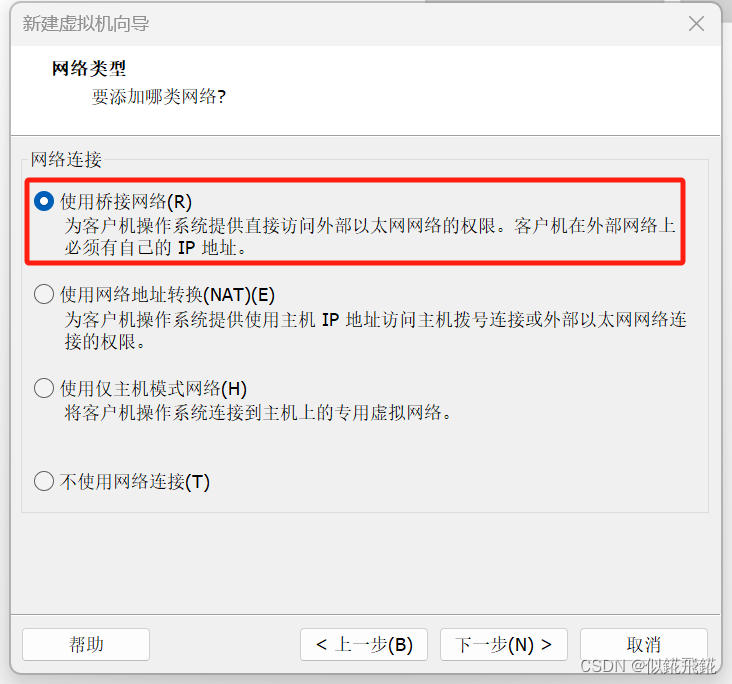
Task: Click the 使用网络地址转换(NAT)(E) label text
Action: pos(168,295)
